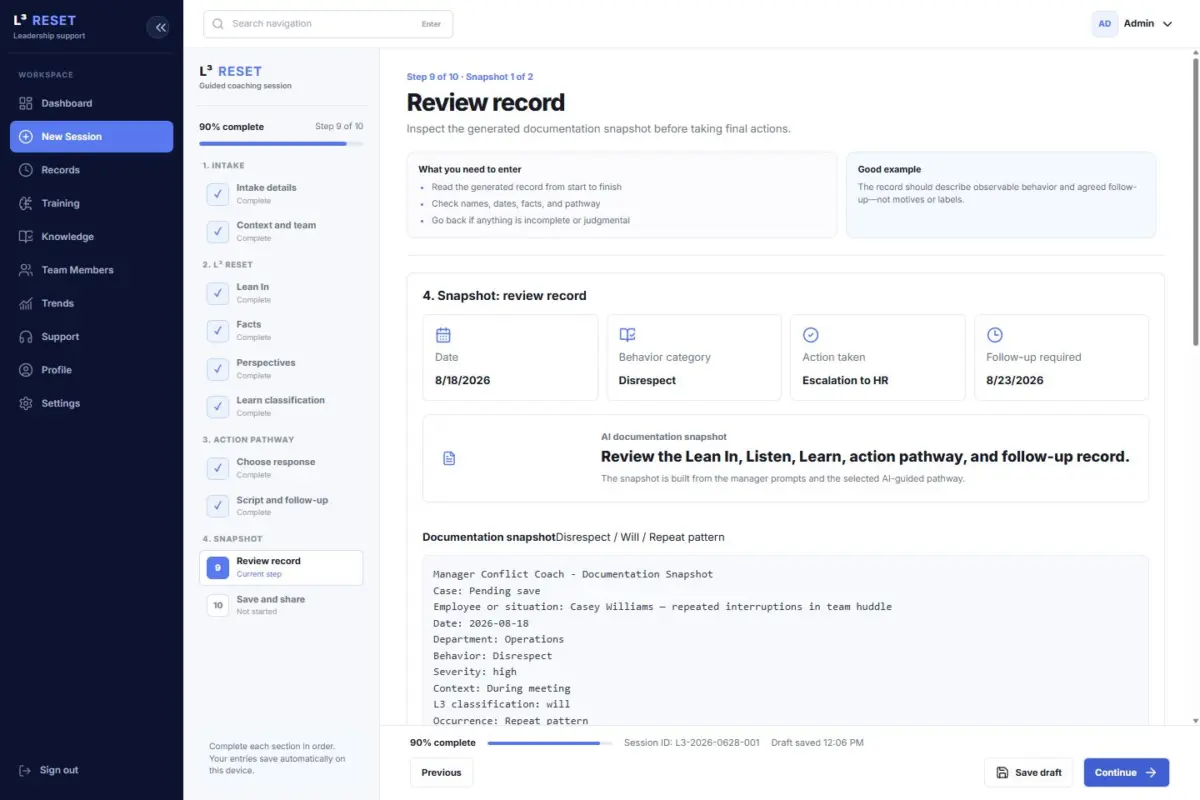Click the Sign out arrow icon
Image resolution: width=1200 pixels, height=800 pixels.
pyautogui.click(x=25, y=770)
